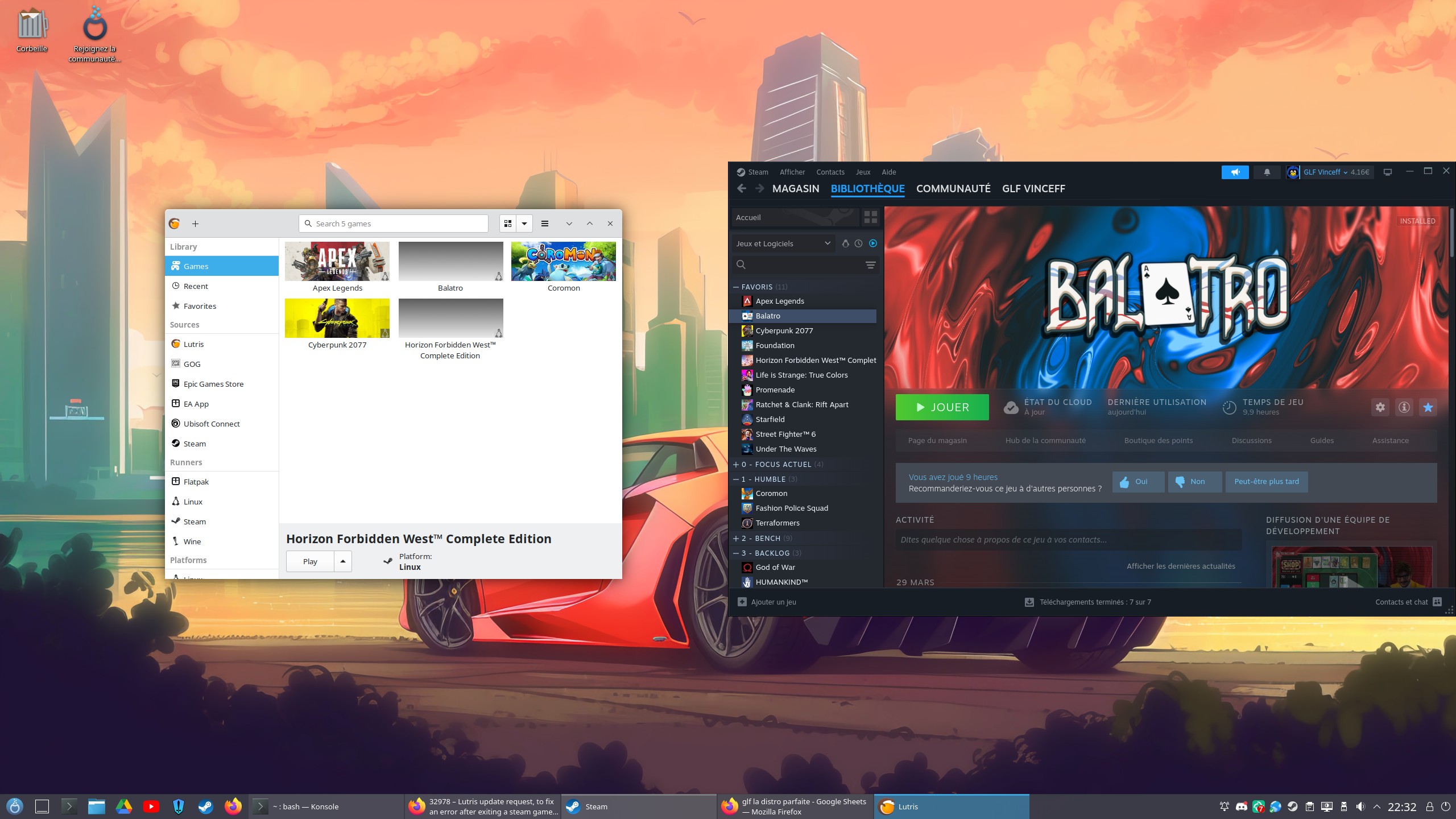Open clipboard tray icon

1309,806
